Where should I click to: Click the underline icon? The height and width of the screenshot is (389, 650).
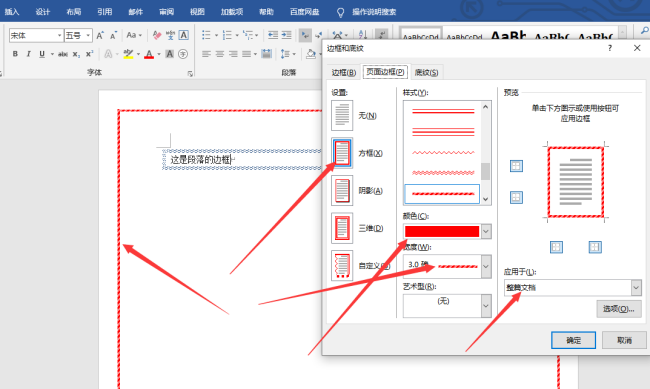coord(41,54)
